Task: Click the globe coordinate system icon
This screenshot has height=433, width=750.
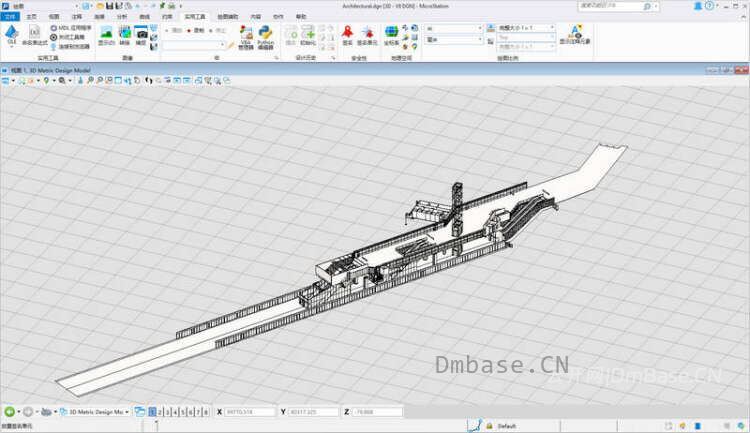Action: (x=391, y=36)
